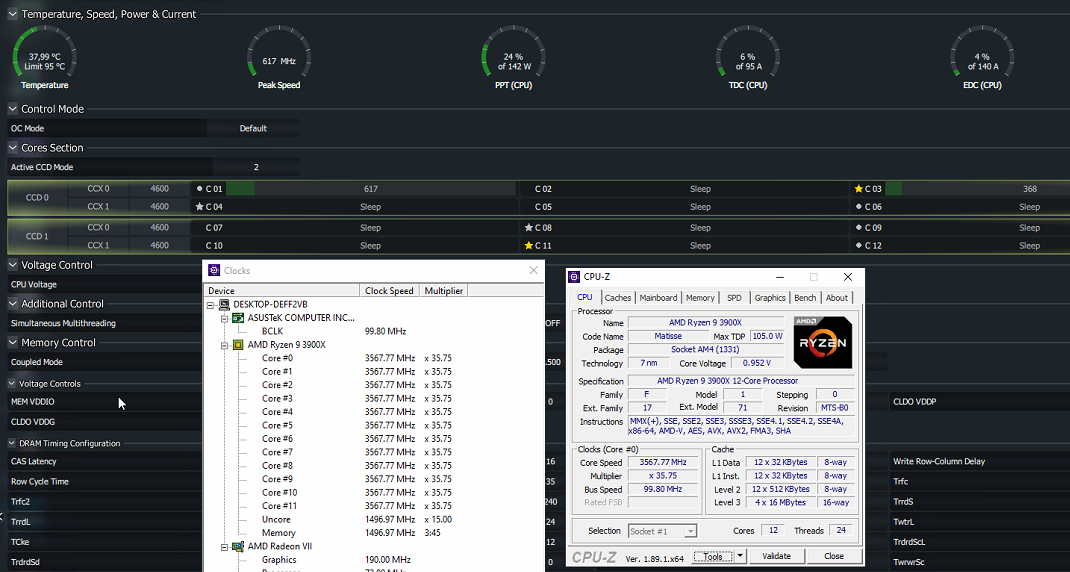Screen dimensions: 1070x572
Task: Click the star icon beside core C 08
Action: coord(528,227)
